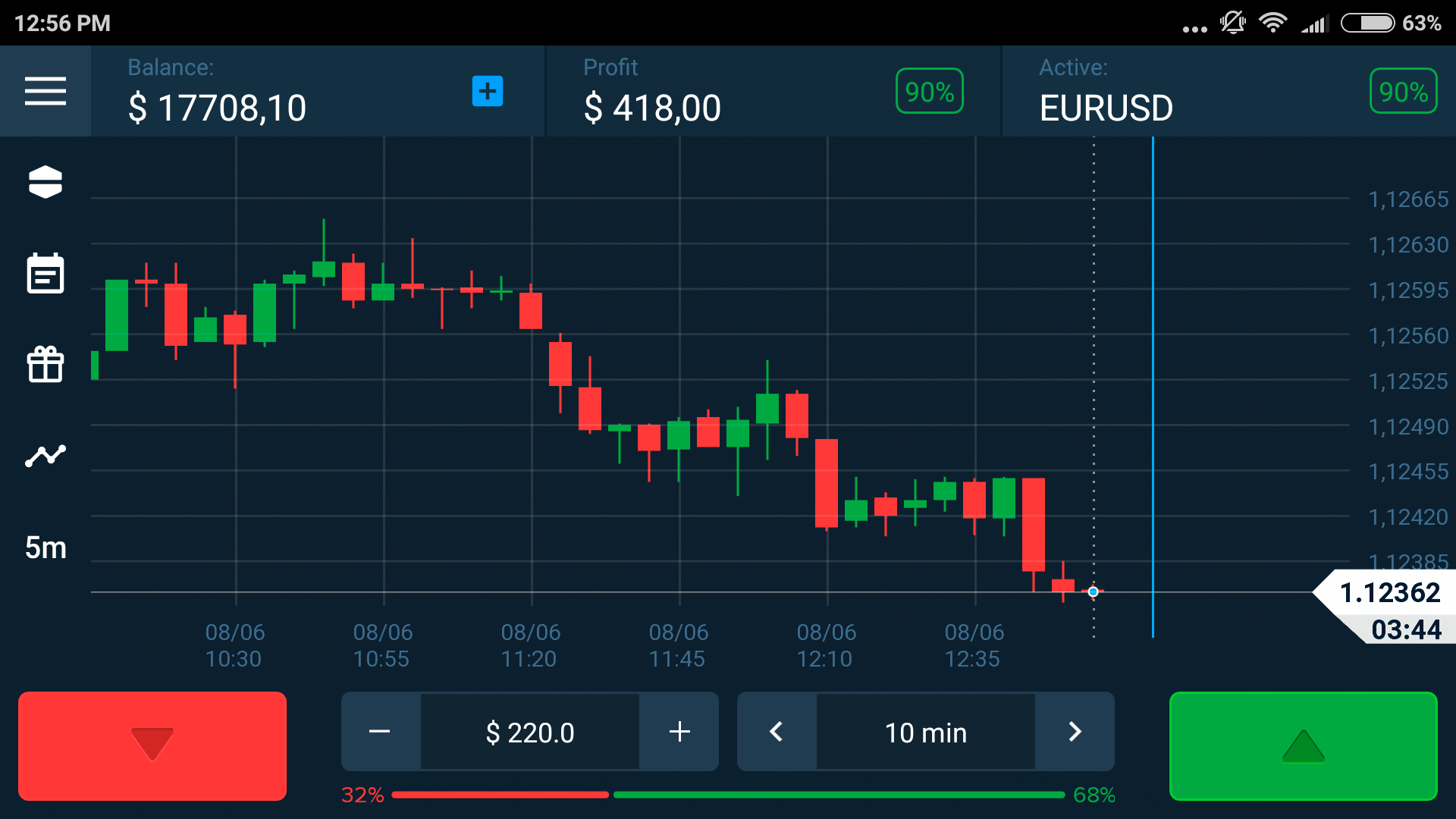Open the hamburger menu
Viewport: 1456px width, 819px height.
(x=45, y=91)
